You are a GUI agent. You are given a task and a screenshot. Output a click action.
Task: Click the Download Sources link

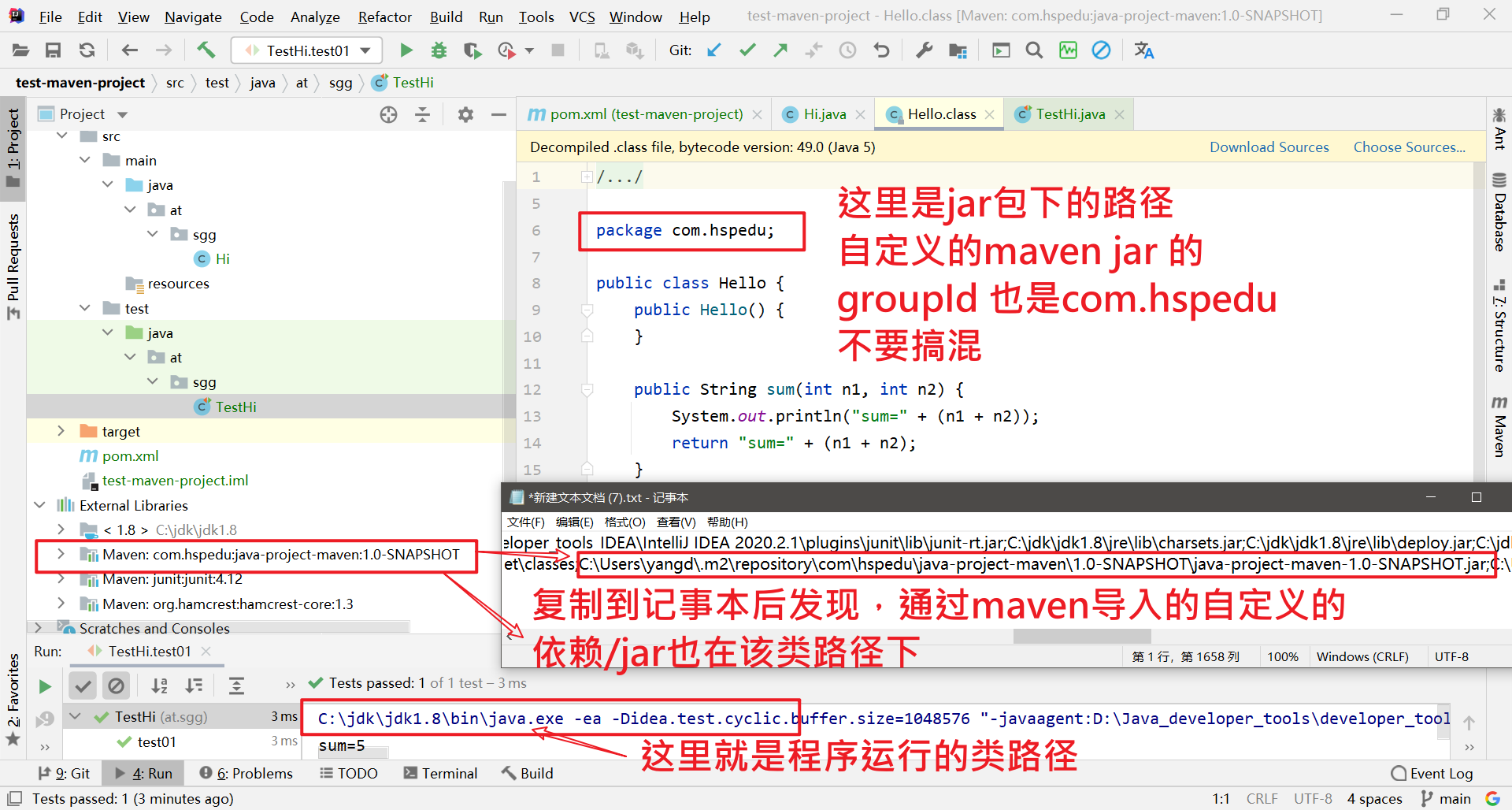pos(1269,147)
